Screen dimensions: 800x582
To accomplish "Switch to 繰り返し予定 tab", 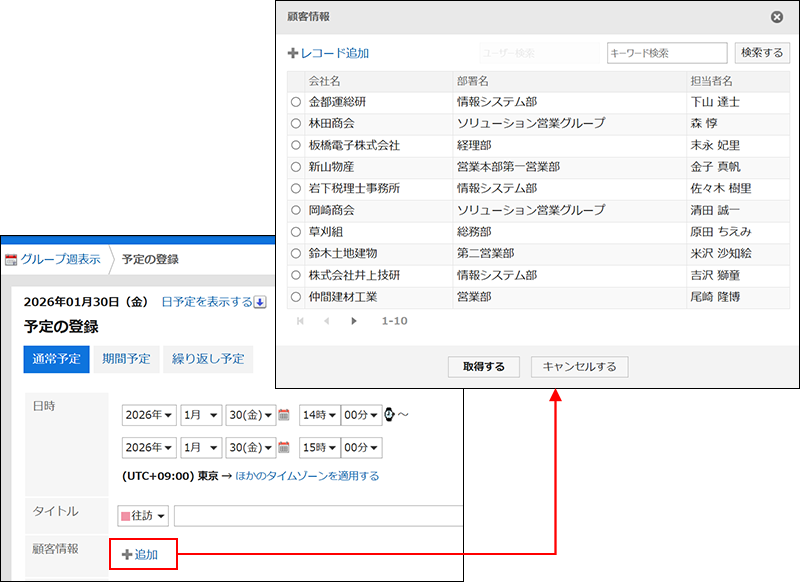I will click(x=208, y=359).
